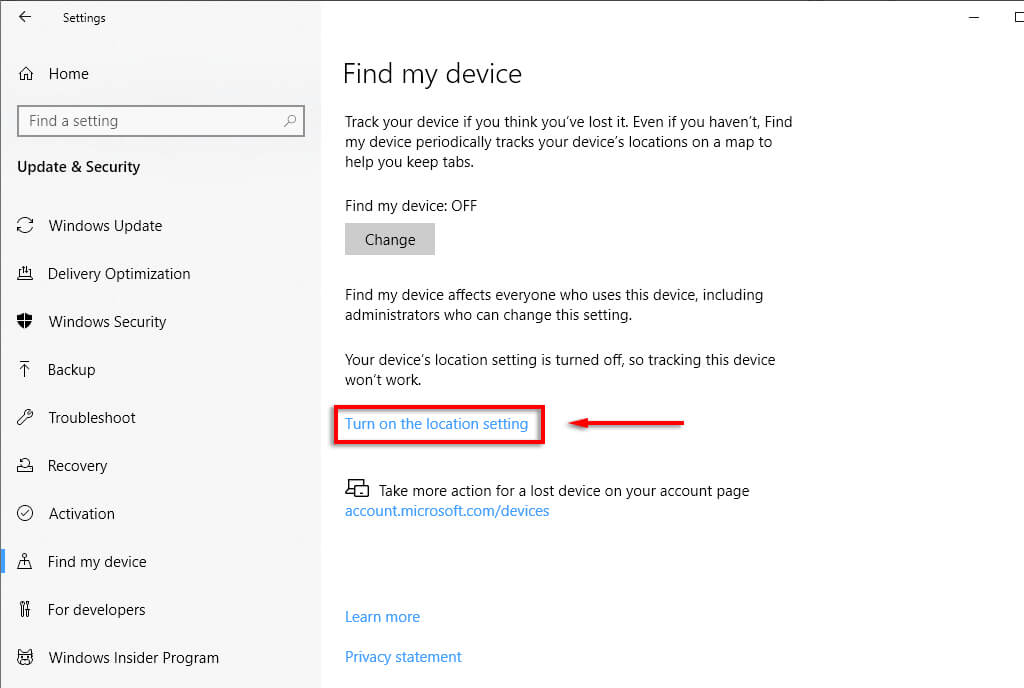Click the For developers icon
The image size is (1024, 688).
26,610
